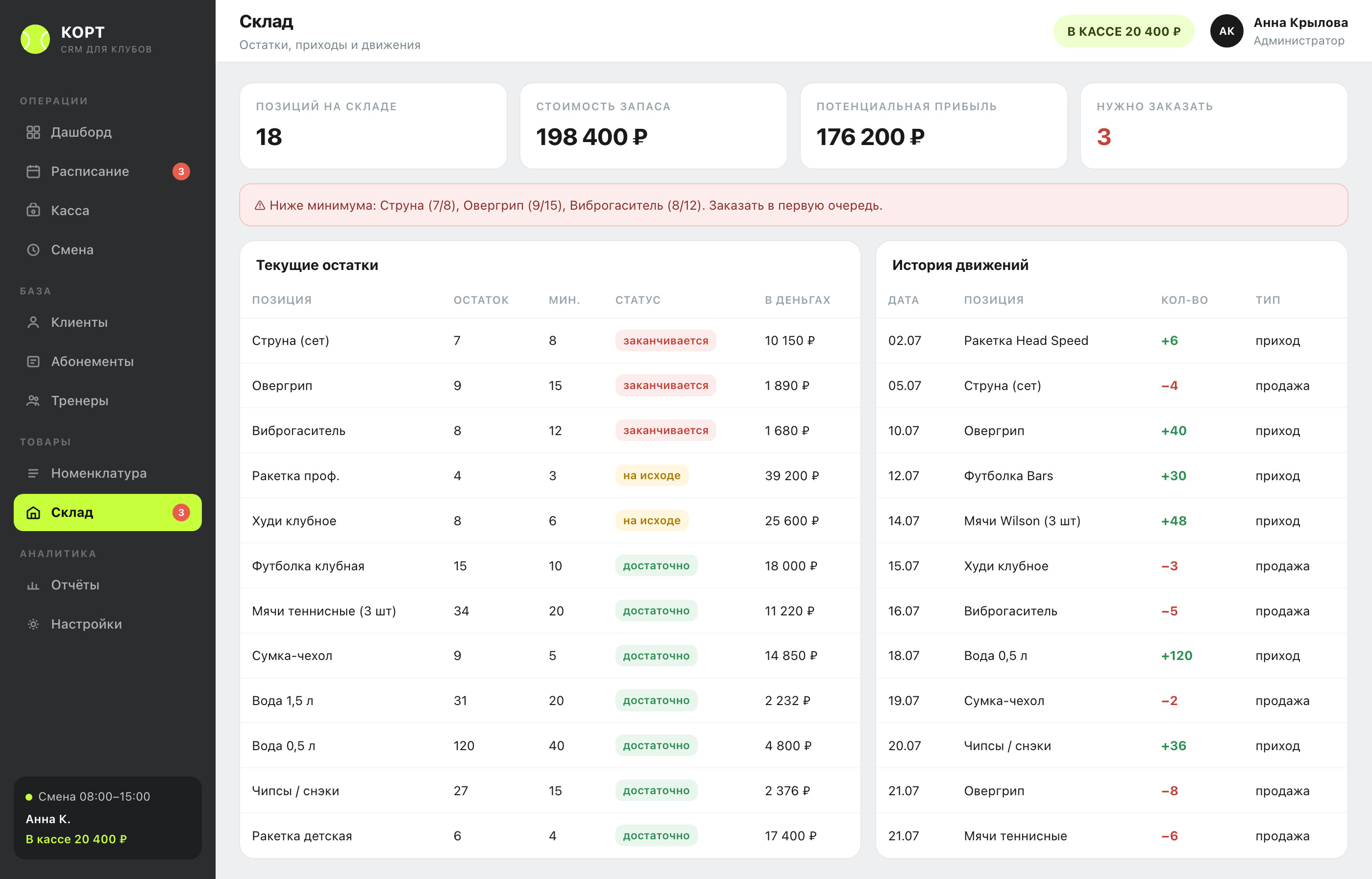Click the Дашборд grid icon
Viewport: 1372px width, 879px height.
point(33,132)
